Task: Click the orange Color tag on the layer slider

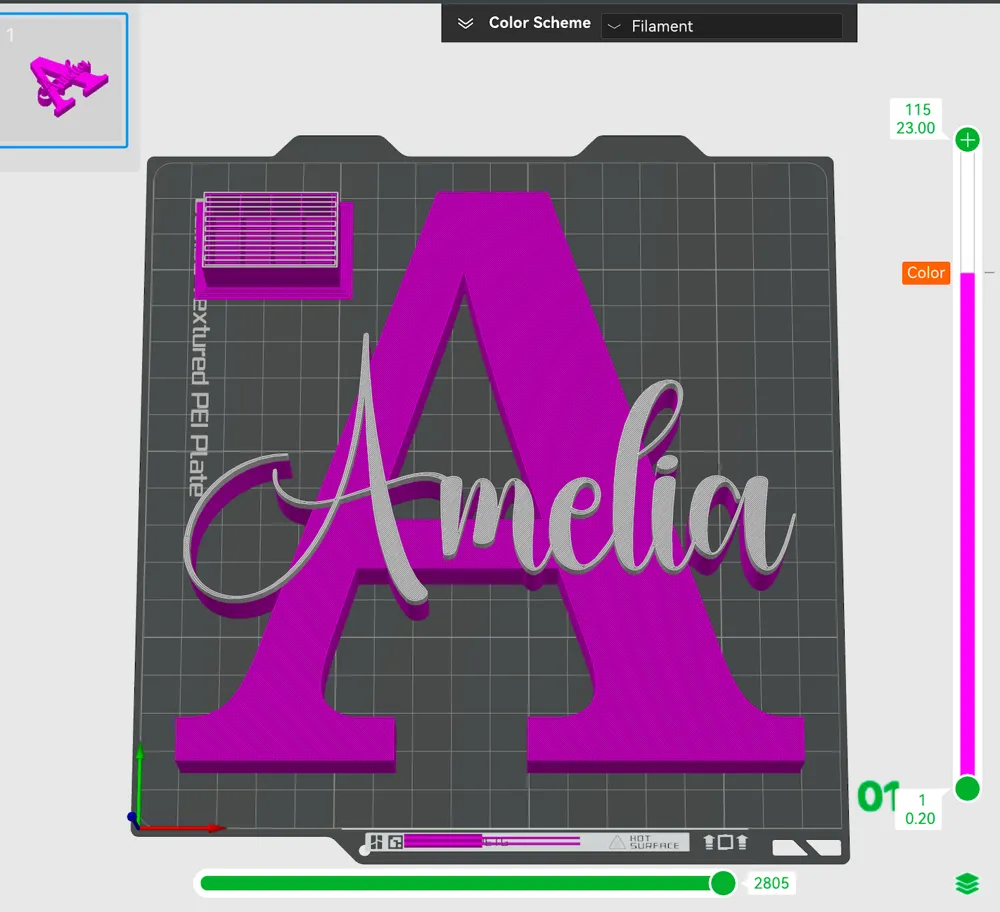Action: (925, 272)
